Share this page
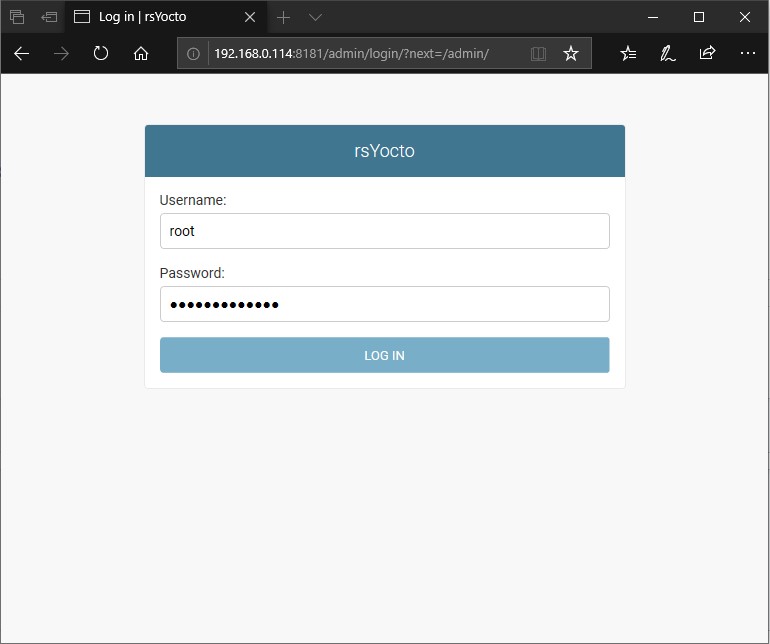This screenshot has height=644, width=770. (x=707, y=54)
